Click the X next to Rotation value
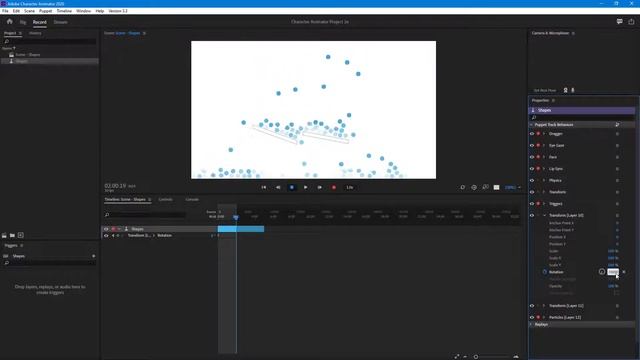 click(624, 272)
